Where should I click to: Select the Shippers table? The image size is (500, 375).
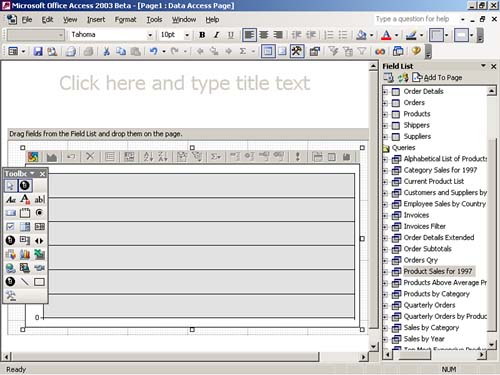point(416,125)
